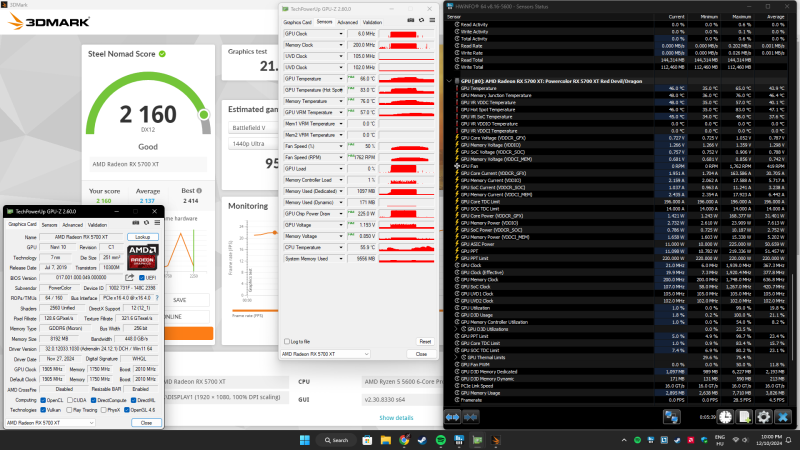Switch to Validation tab in GPU-Z Sensors window
800x450 pixels.
coord(372,22)
